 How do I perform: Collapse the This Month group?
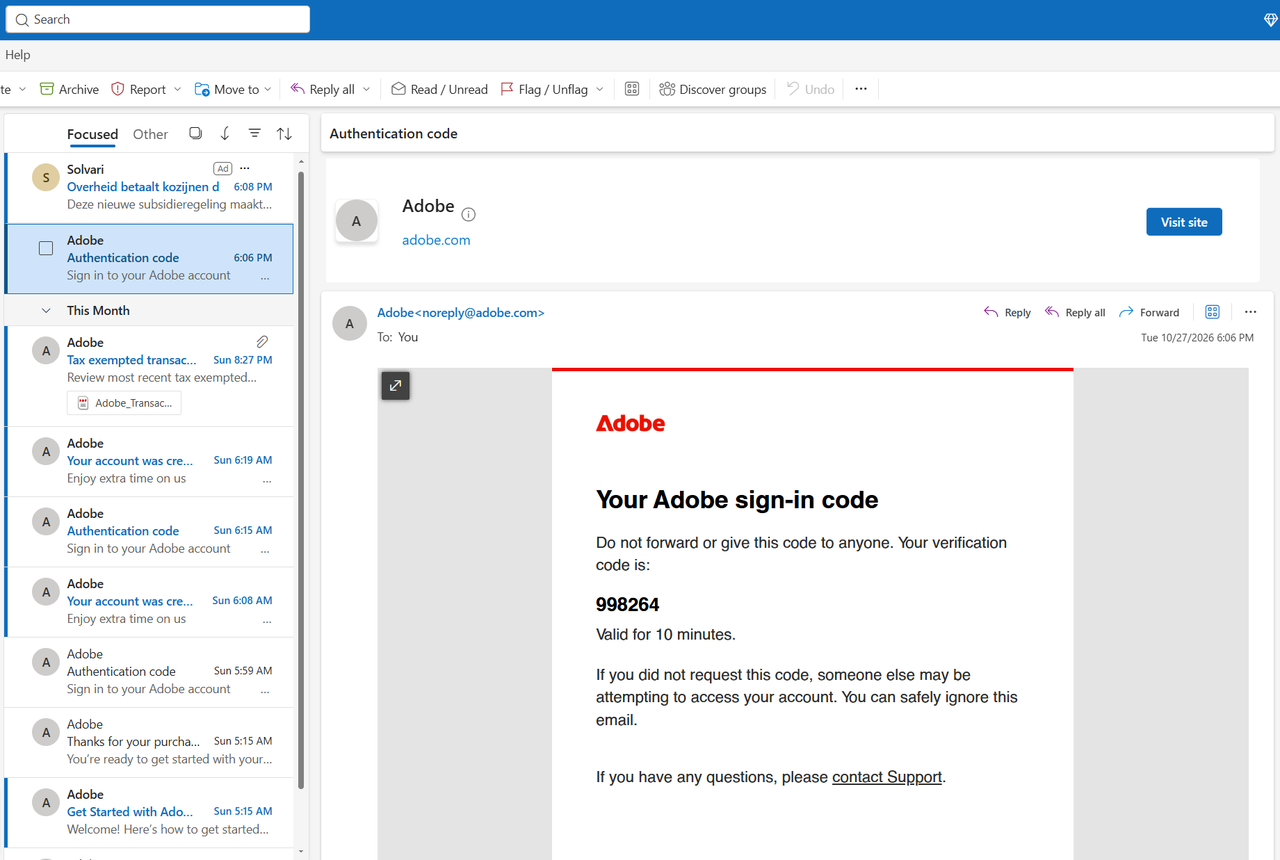pos(46,310)
